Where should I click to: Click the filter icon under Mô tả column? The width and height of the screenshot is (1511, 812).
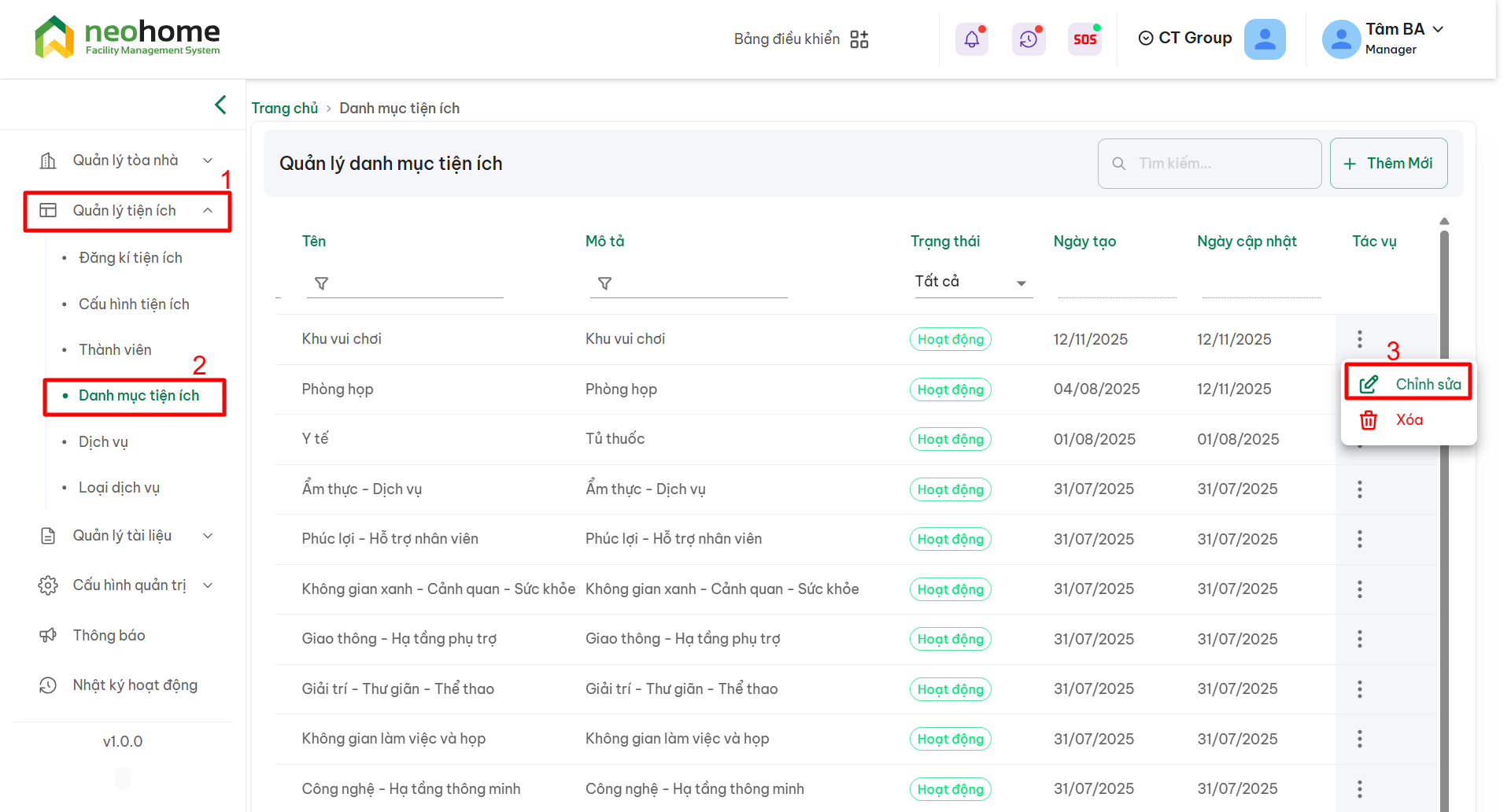click(x=604, y=283)
